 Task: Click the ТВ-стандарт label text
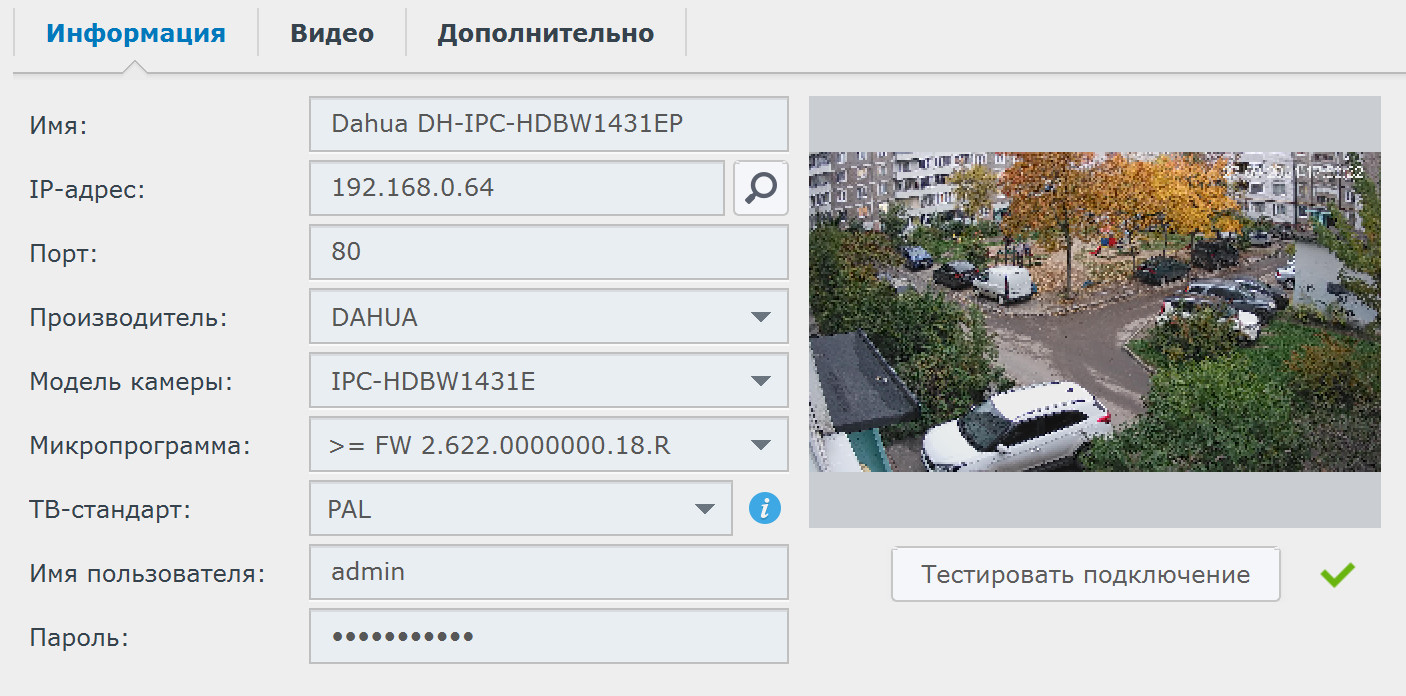tap(110, 510)
